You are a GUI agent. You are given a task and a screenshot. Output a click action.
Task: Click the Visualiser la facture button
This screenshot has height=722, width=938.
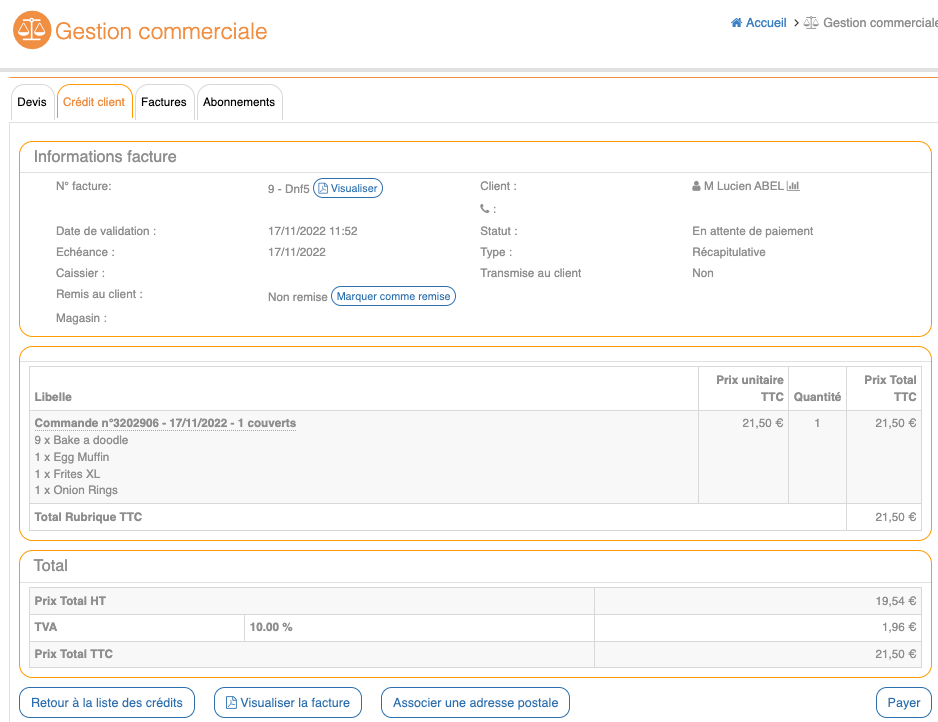pos(288,703)
